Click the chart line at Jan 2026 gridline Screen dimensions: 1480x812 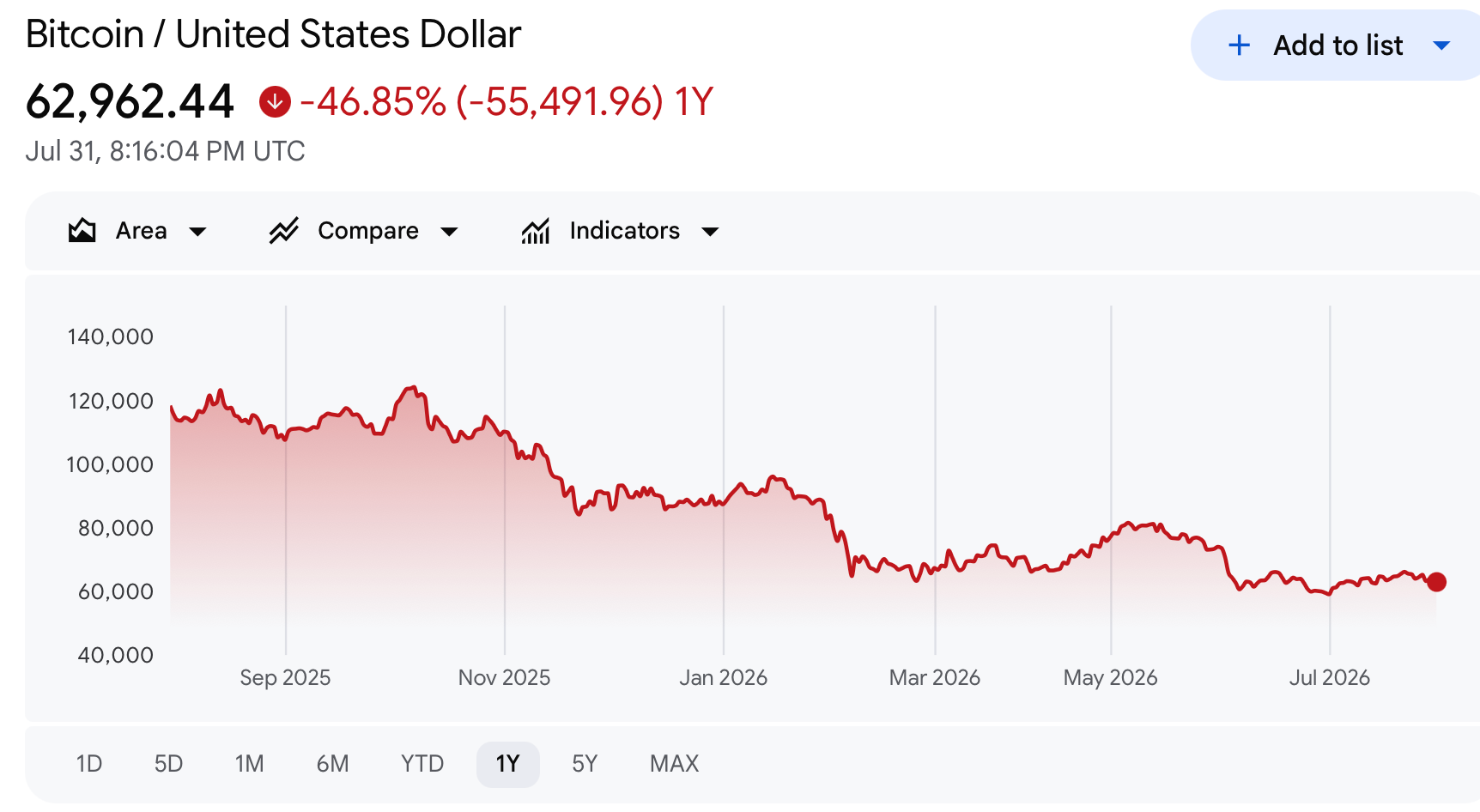(x=724, y=504)
